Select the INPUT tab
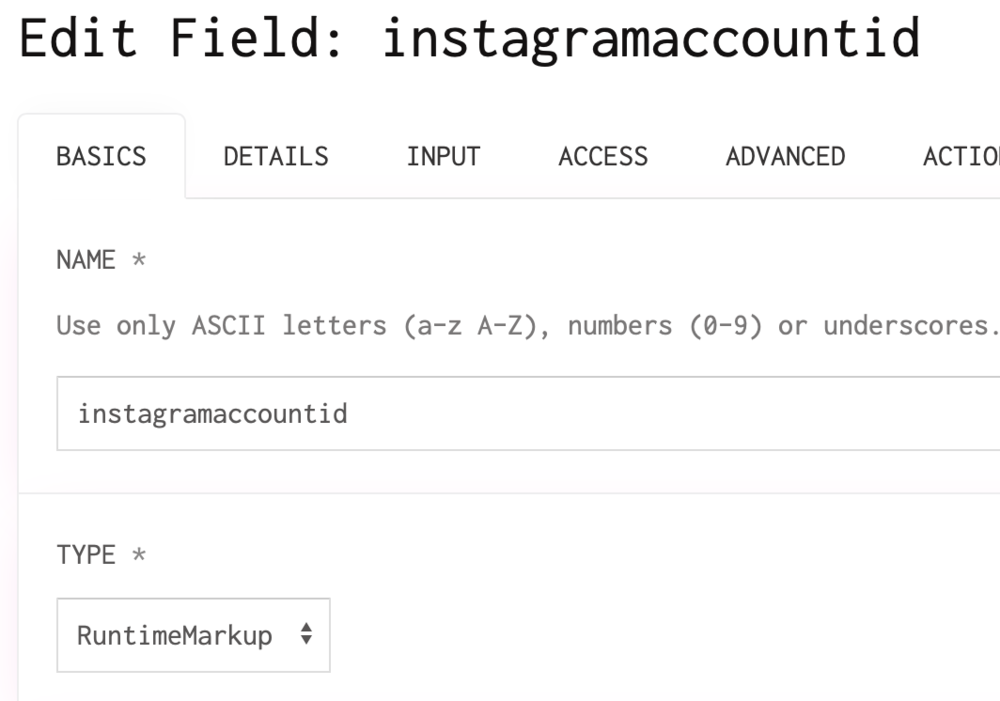Viewport: 1000px width, 701px height. 443,157
